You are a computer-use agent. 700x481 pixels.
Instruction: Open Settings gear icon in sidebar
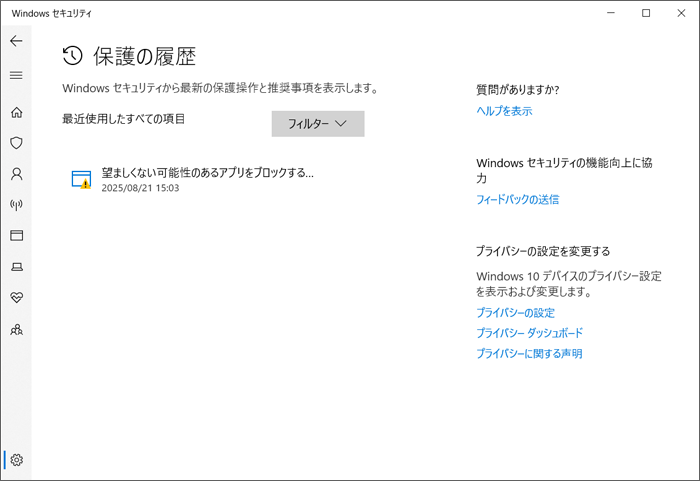(x=17, y=460)
